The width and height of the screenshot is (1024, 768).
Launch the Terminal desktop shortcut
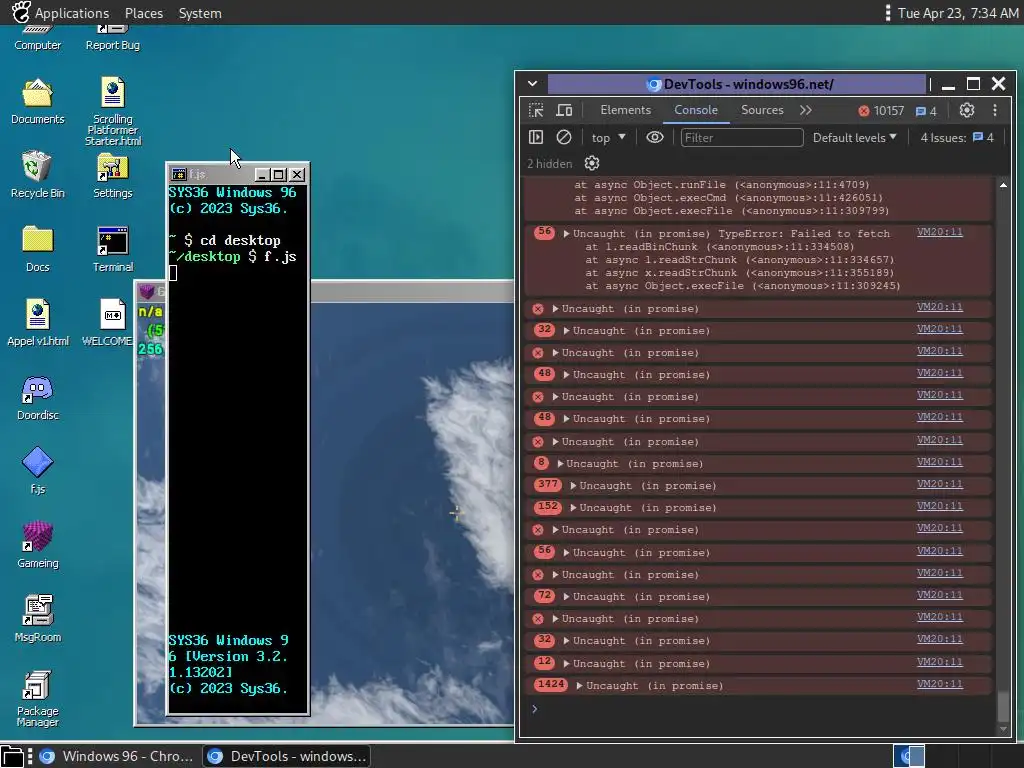(x=112, y=249)
